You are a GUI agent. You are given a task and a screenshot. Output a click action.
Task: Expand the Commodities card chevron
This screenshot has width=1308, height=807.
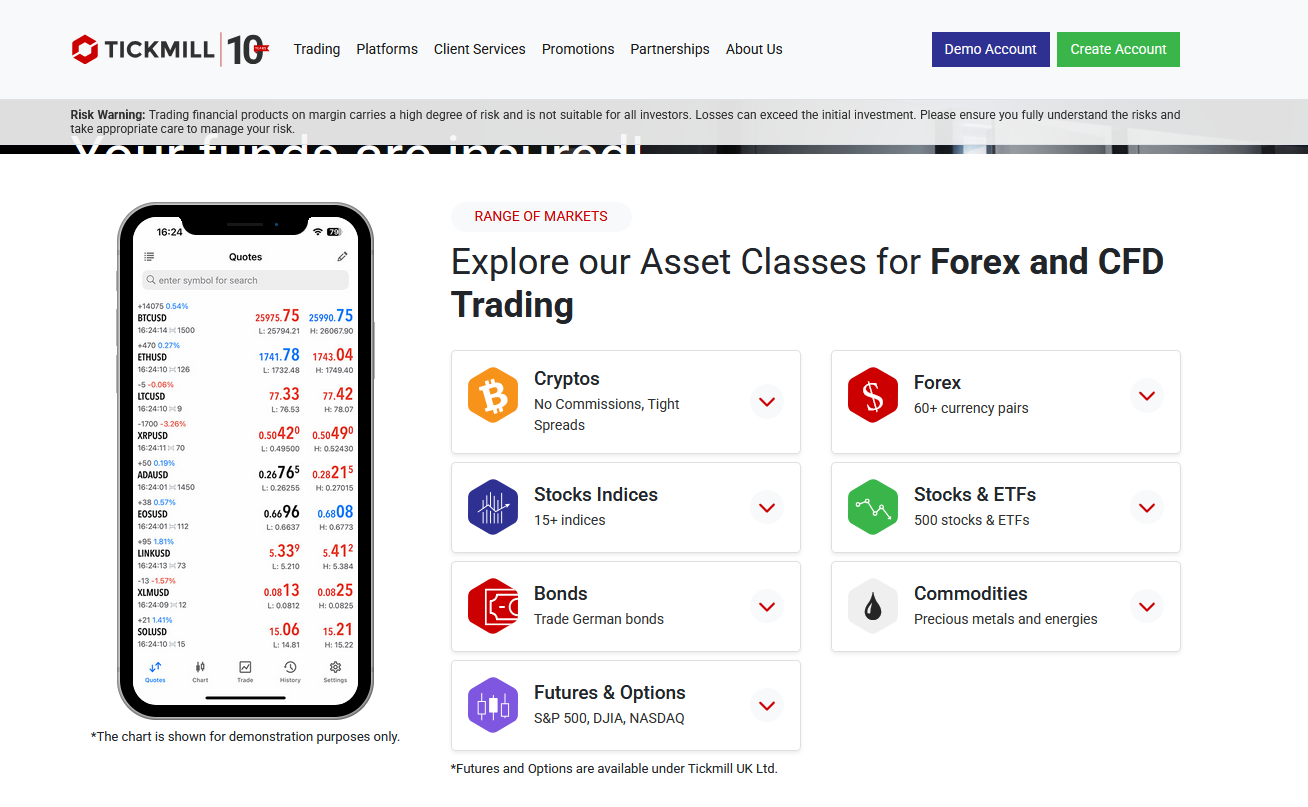click(1147, 606)
